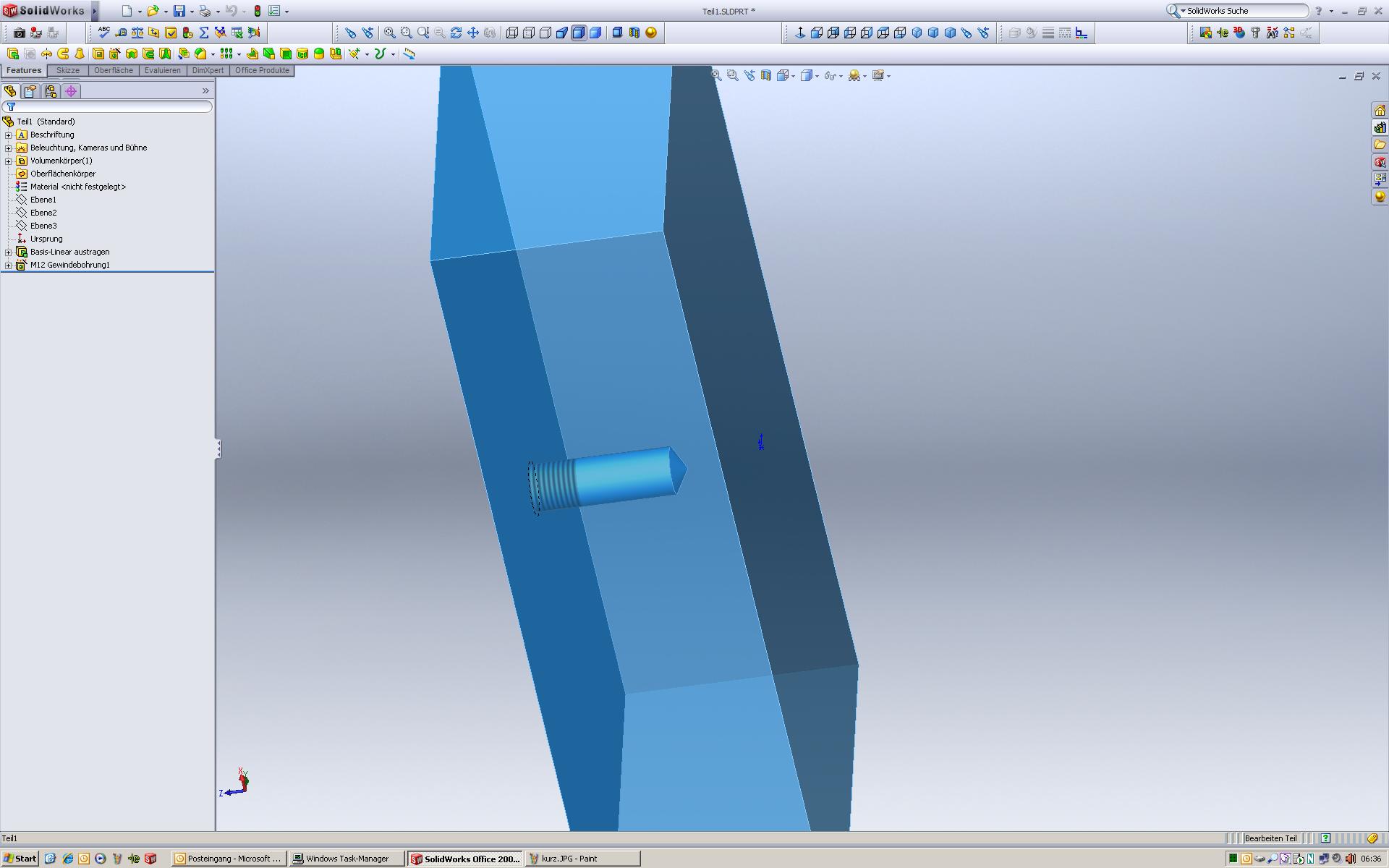Image resolution: width=1389 pixels, height=868 pixels.
Task: Open the File Explorer folder in task pane
Action: (x=1380, y=145)
